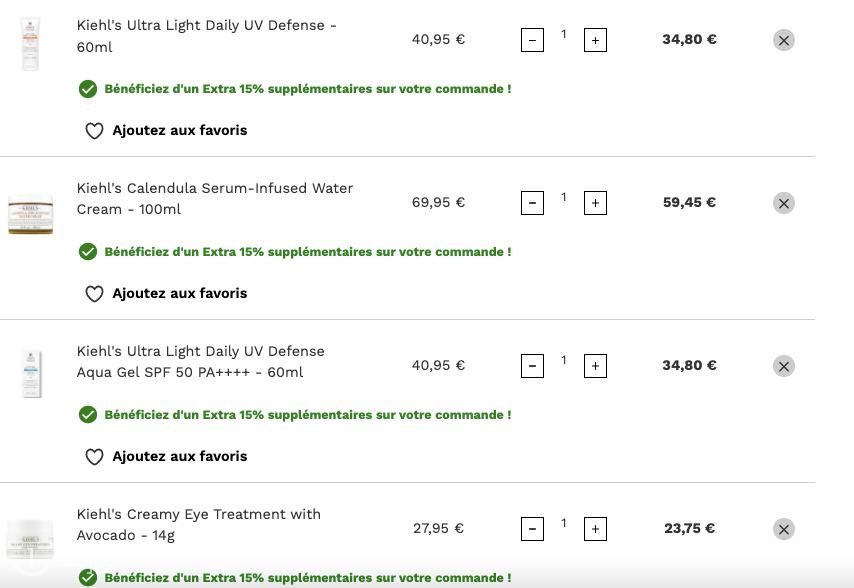Decrease quantity of Aqua Gel SPF 50

click(532, 366)
